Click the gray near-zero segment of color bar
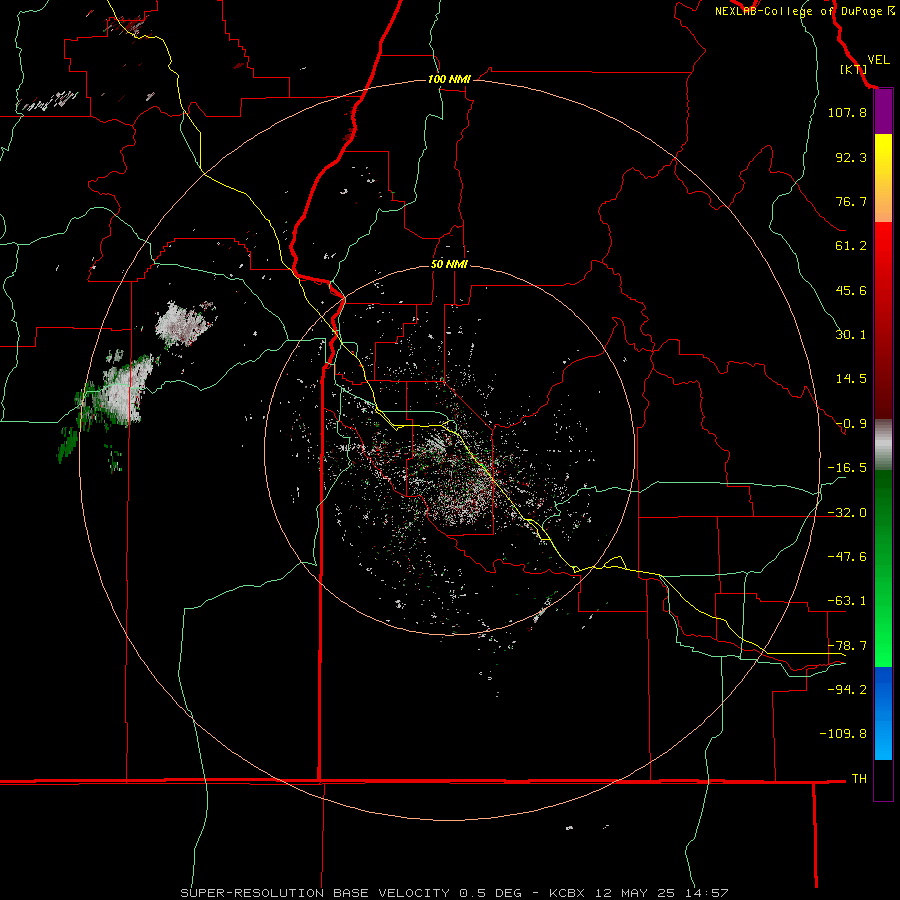The height and width of the screenshot is (900, 900). 883,445
